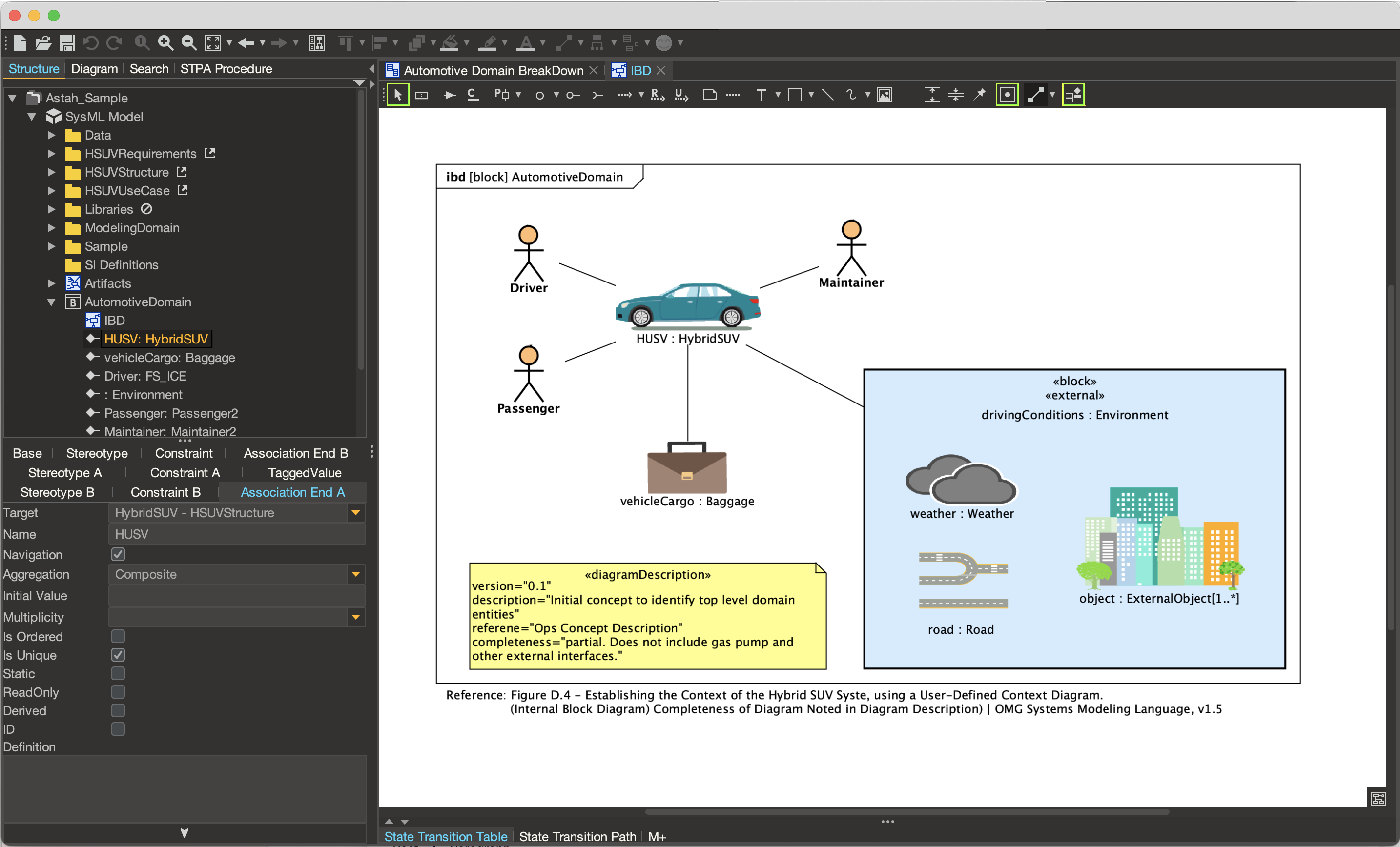Open the State Transition Path view
The width and height of the screenshot is (1400, 847).
[x=577, y=836]
